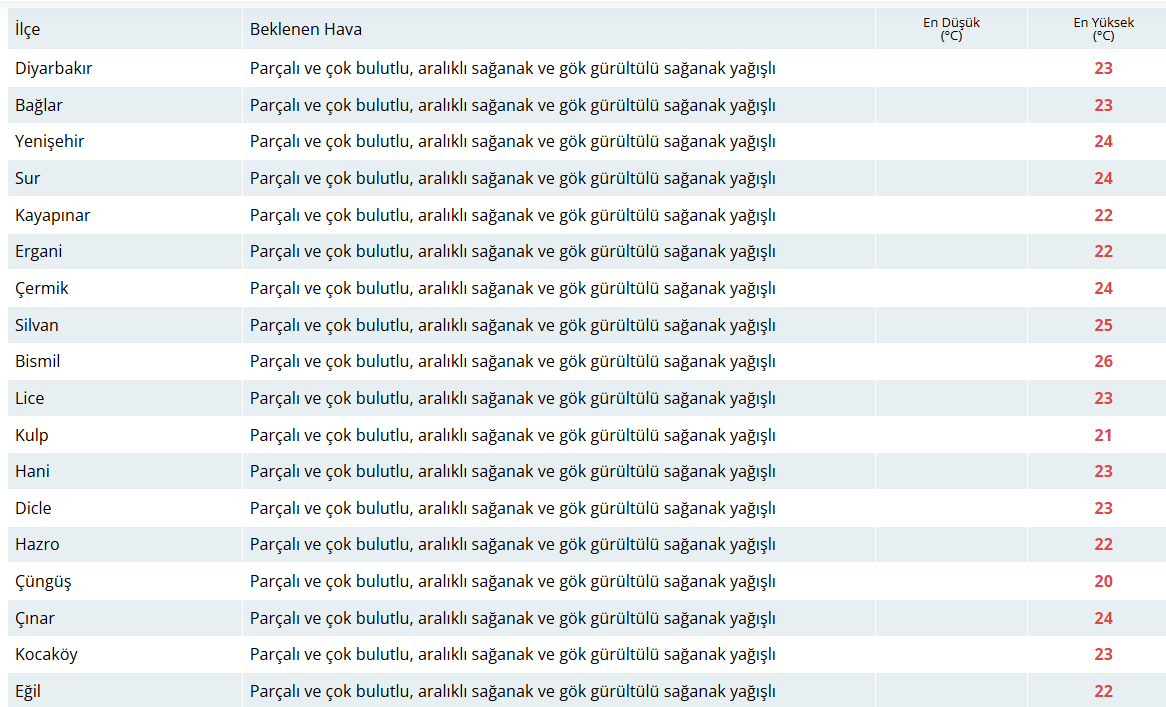
Task: Click the weather description for Dicle
Action: pyautogui.click(x=512, y=509)
